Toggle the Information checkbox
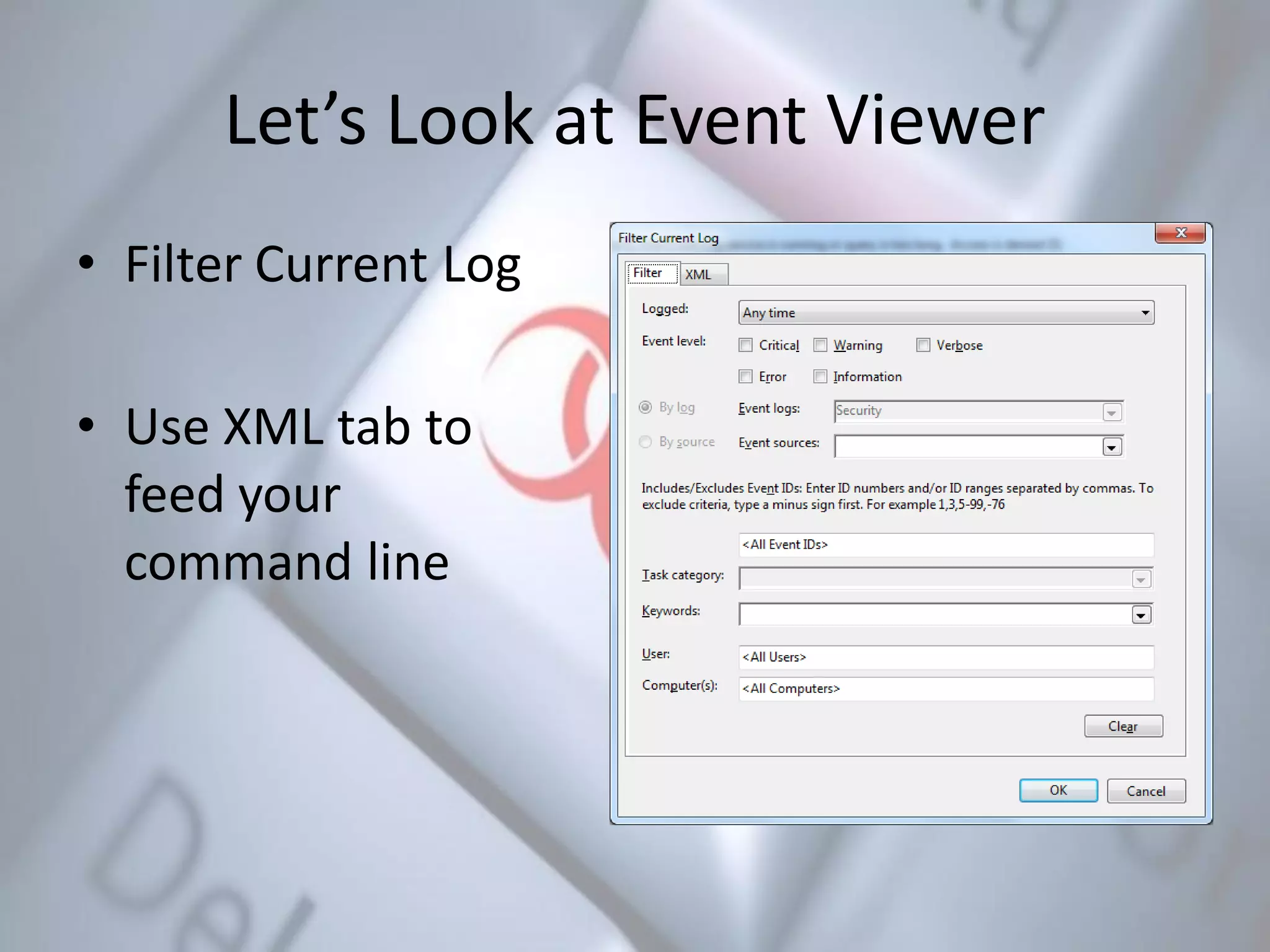 (x=820, y=376)
